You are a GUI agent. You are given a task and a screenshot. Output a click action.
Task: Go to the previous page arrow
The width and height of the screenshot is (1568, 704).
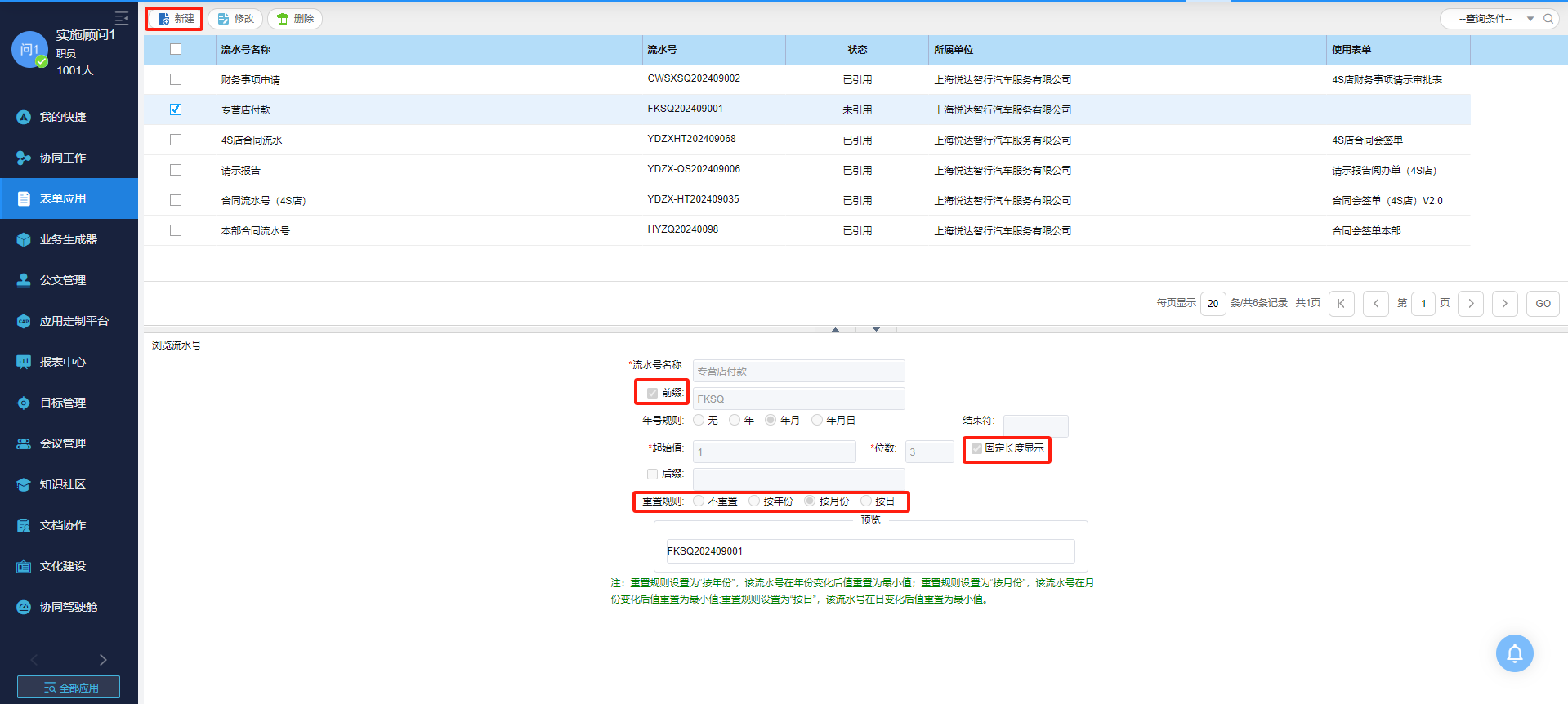point(1376,304)
